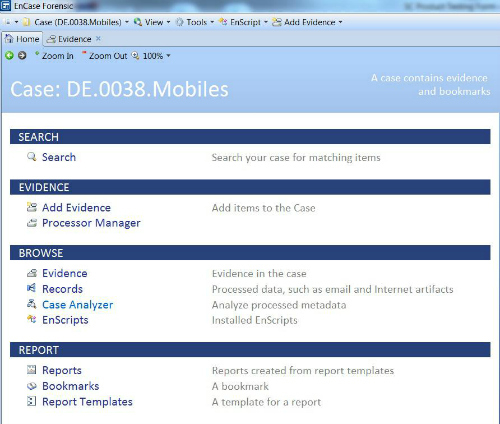Click the dropdown arrow next to Tools
Viewport: 500px width, 424px height.
pos(212,22)
